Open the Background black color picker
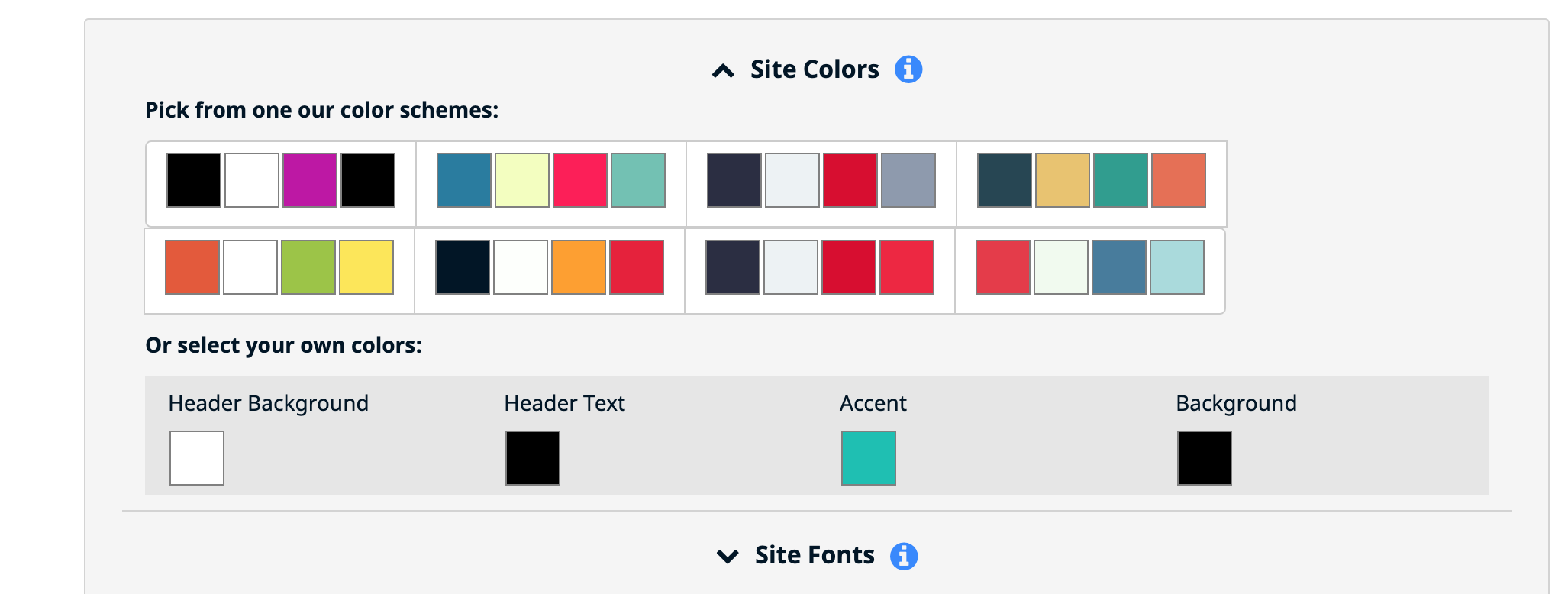This screenshot has height=594, width=1568. (x=1205, y=458)
